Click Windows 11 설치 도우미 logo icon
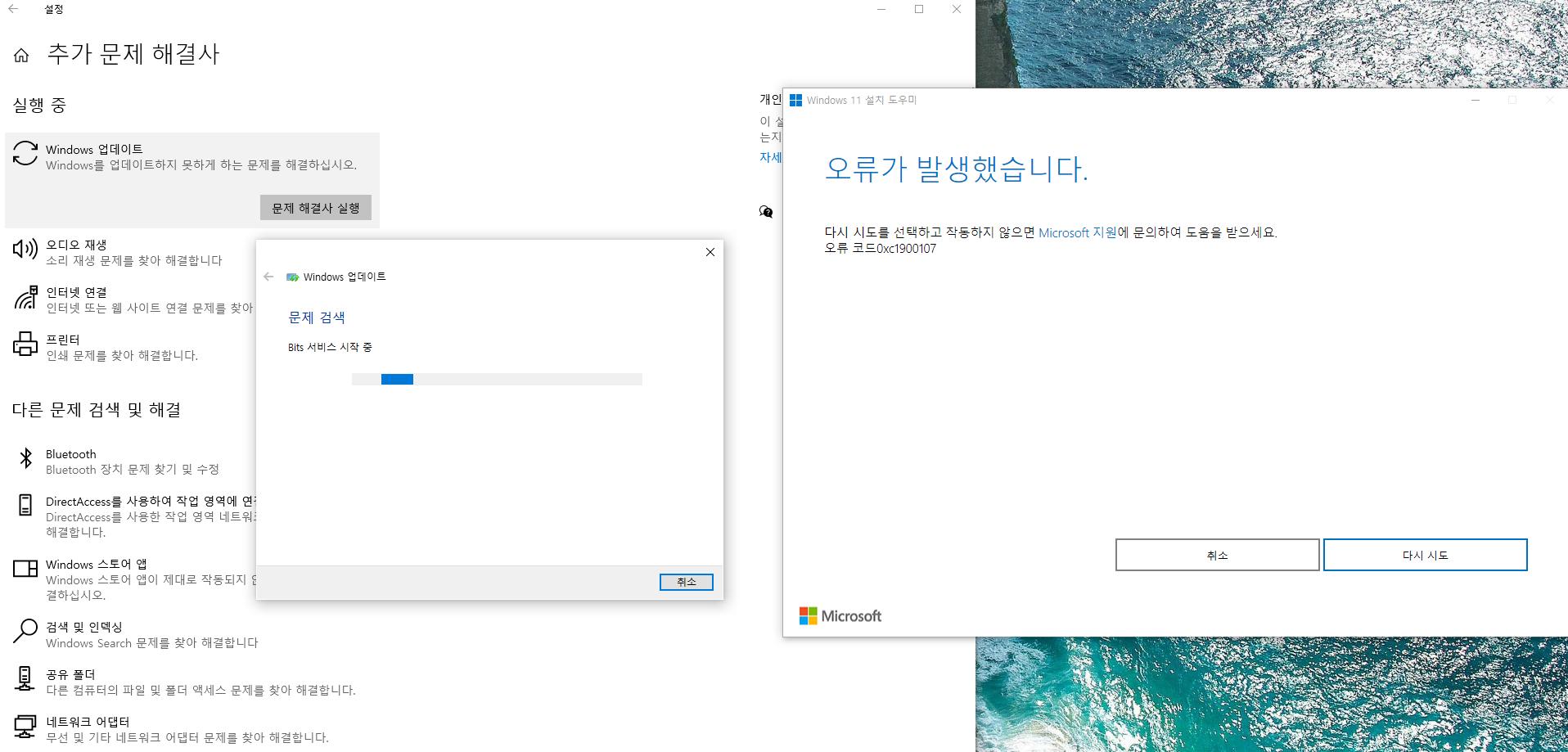1568x752 pixels. coord(795,100)
